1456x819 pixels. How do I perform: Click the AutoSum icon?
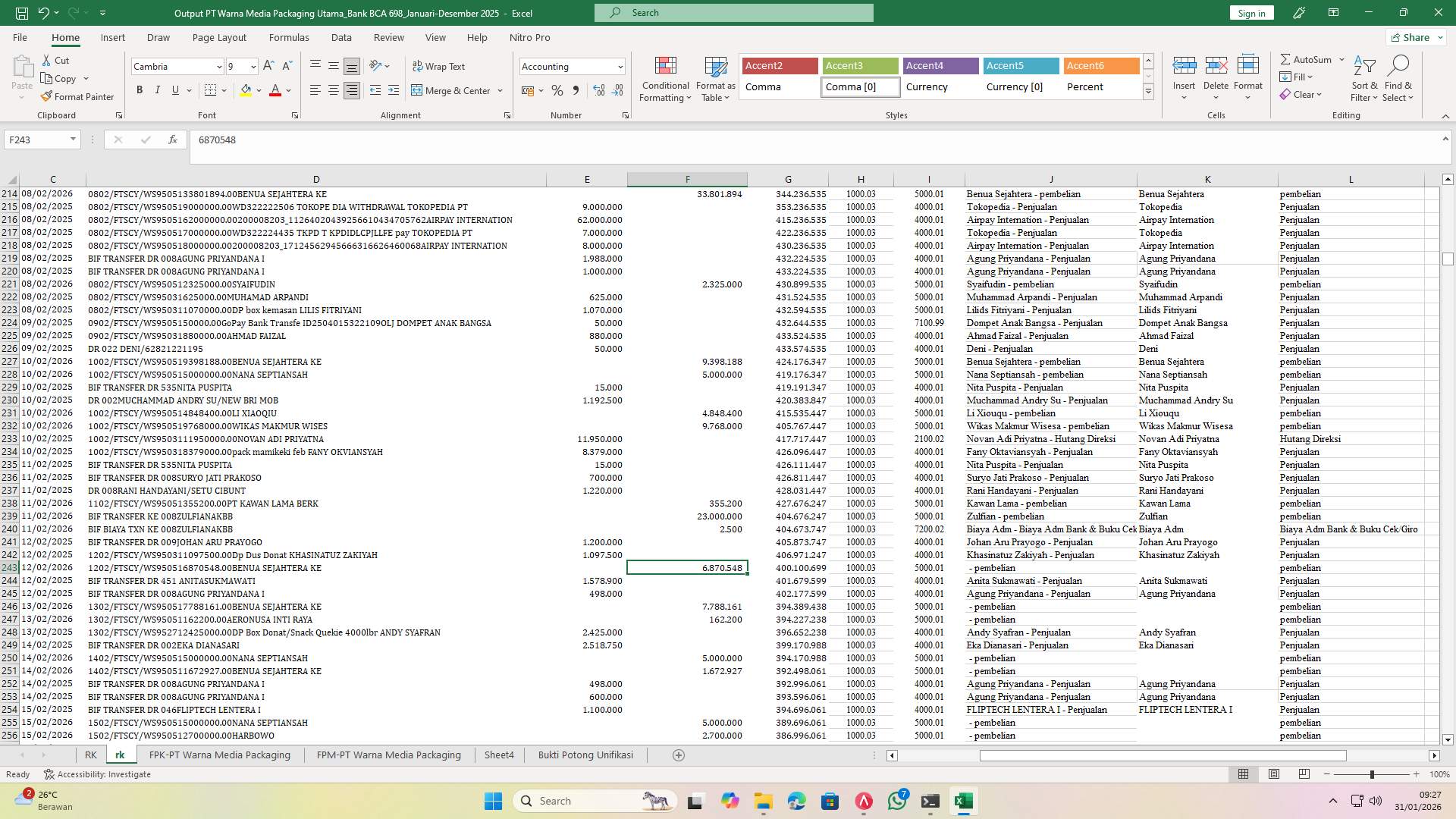(x=1287, y=58)
